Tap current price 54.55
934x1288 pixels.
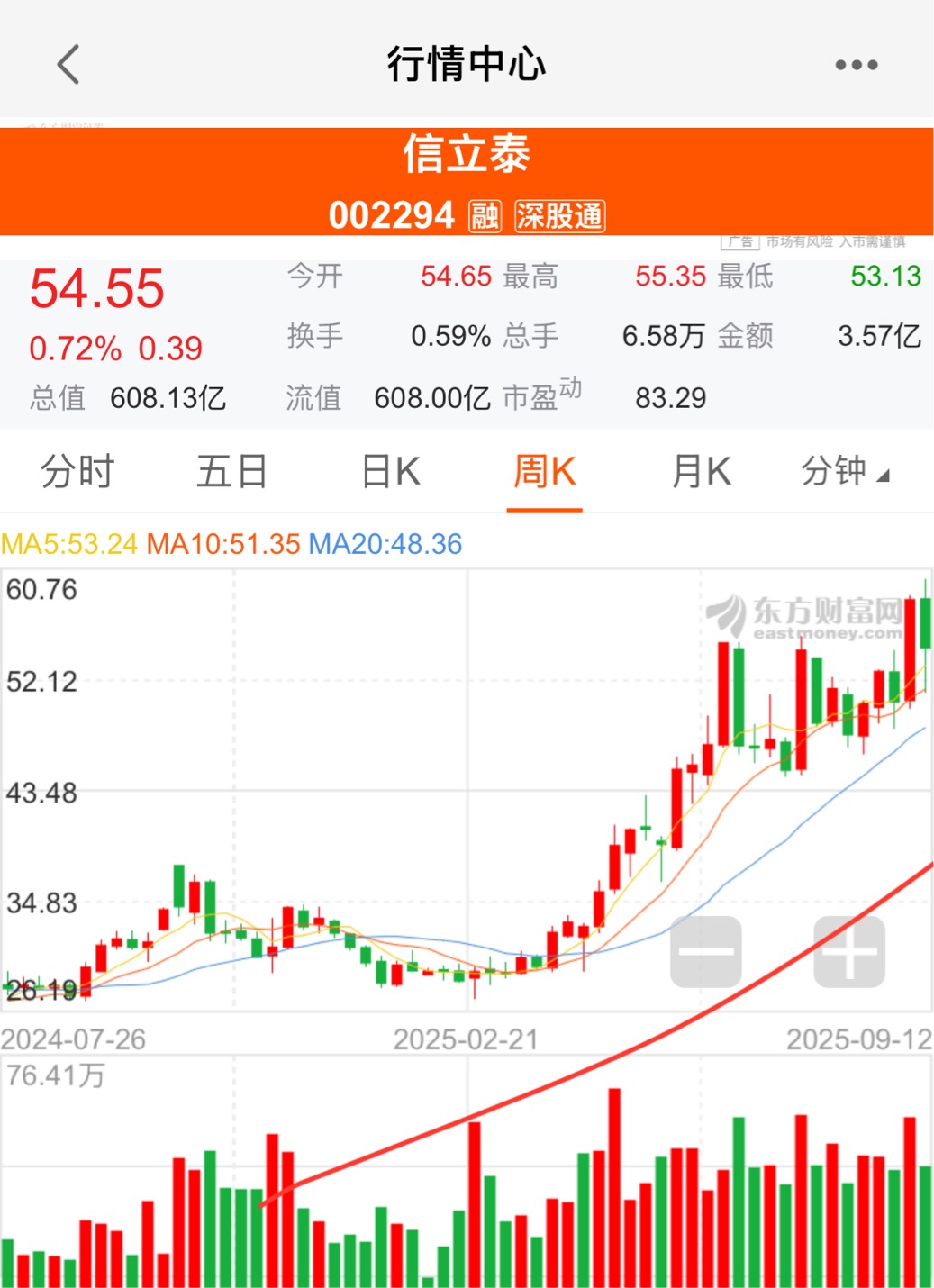click(x=97, y=289)
